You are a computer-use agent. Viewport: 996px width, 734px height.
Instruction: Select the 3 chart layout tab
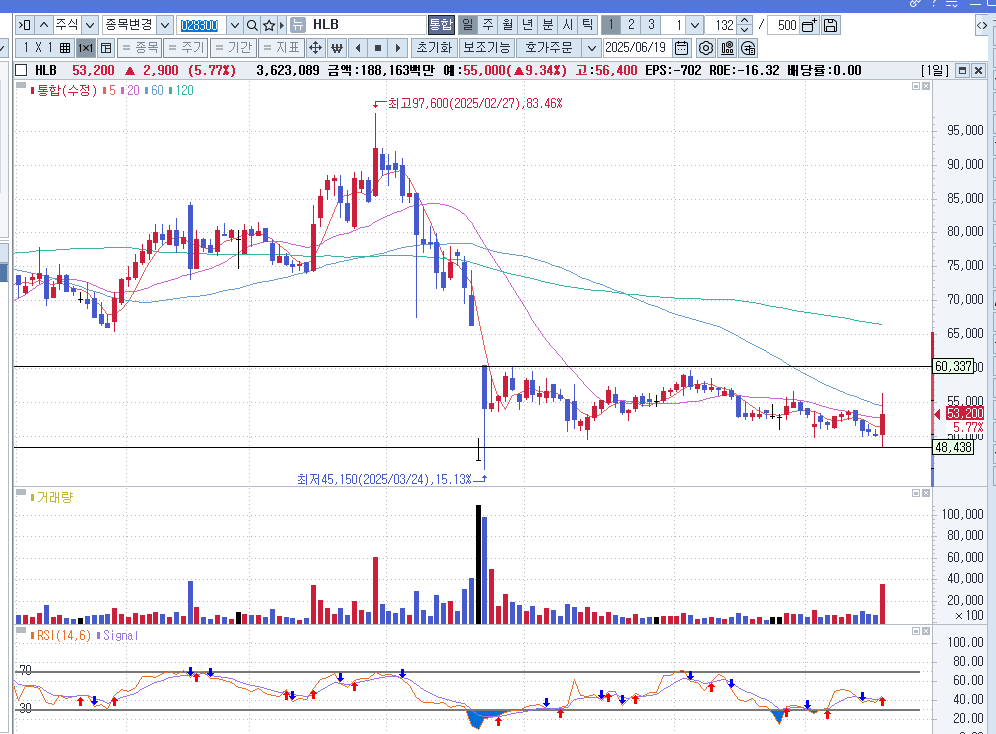click(651, 25)
